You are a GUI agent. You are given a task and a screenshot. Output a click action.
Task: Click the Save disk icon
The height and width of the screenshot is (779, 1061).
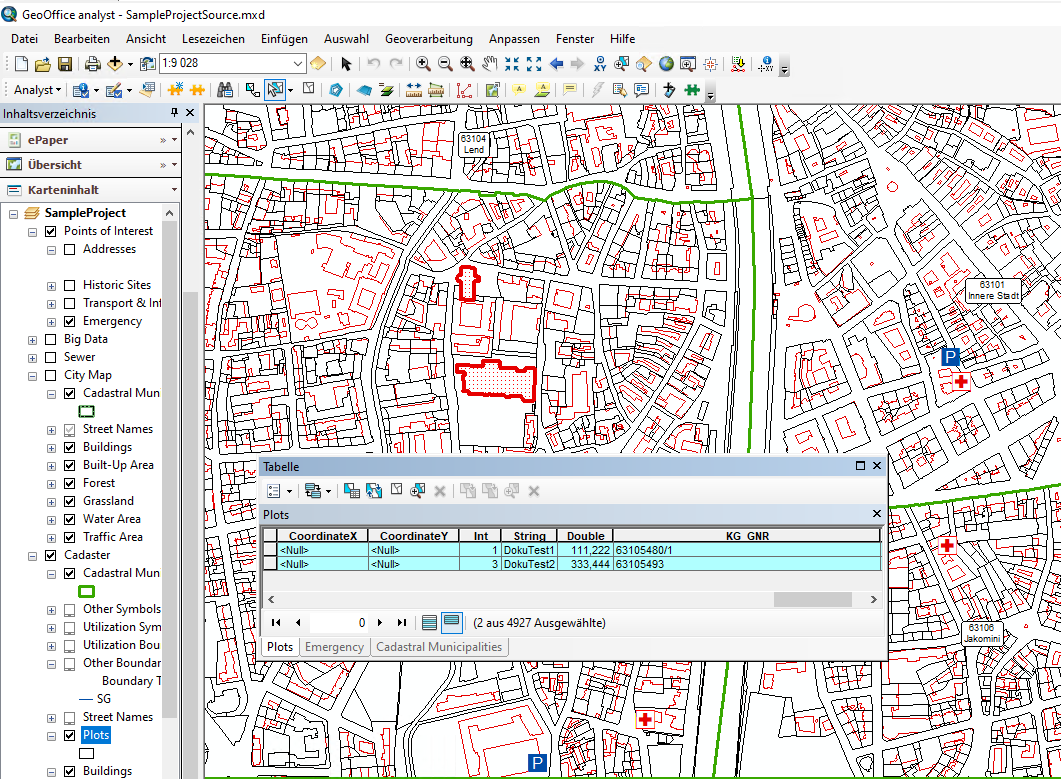(x=64, y=64)
